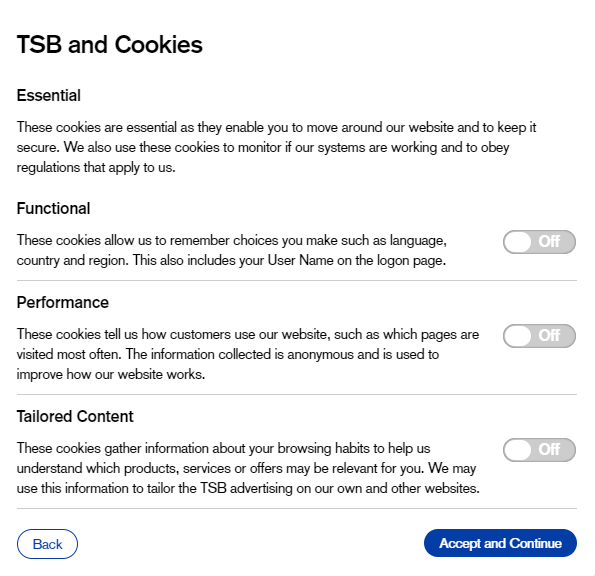Click the Essential cookies description paragraph
The height and width of the screenshot is (576, 595).
(x=276, y=147)
